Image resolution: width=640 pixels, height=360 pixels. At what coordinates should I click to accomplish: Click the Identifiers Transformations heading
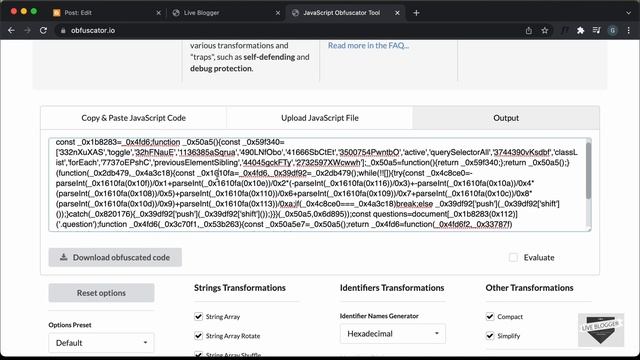coord(392,288)
